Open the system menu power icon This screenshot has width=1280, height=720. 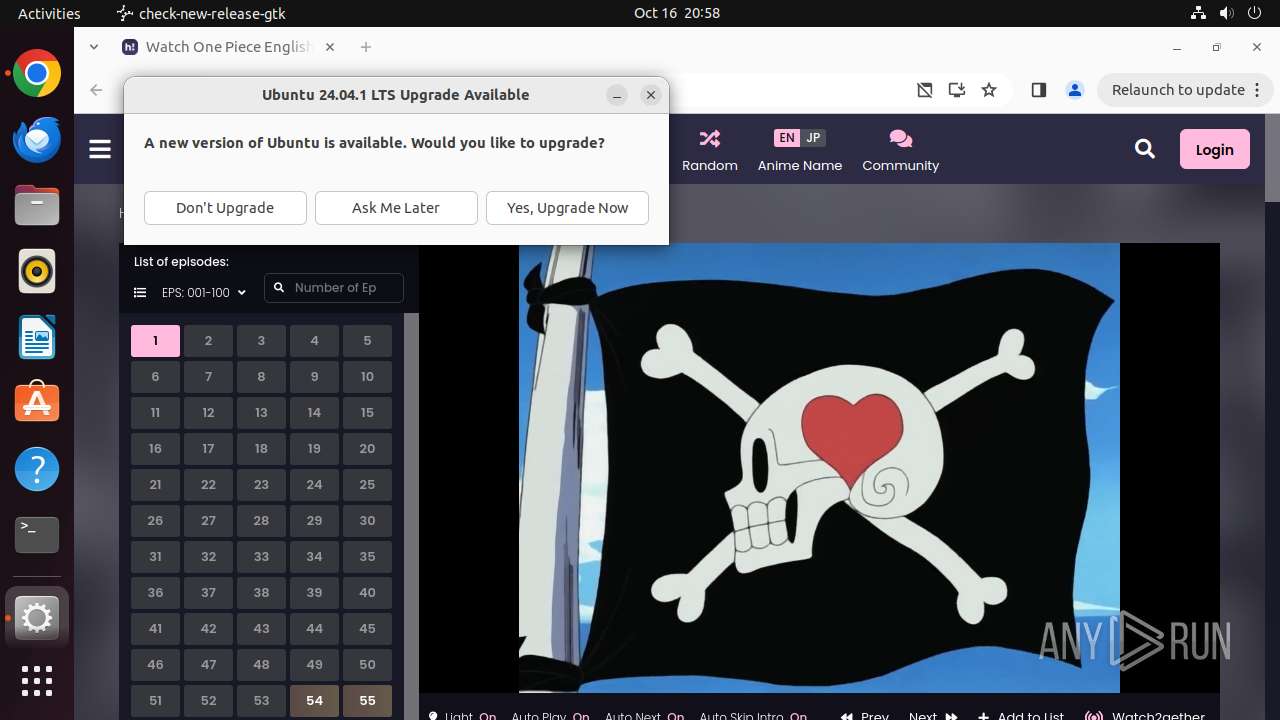pyautogui.click(x=1252, y=13)
